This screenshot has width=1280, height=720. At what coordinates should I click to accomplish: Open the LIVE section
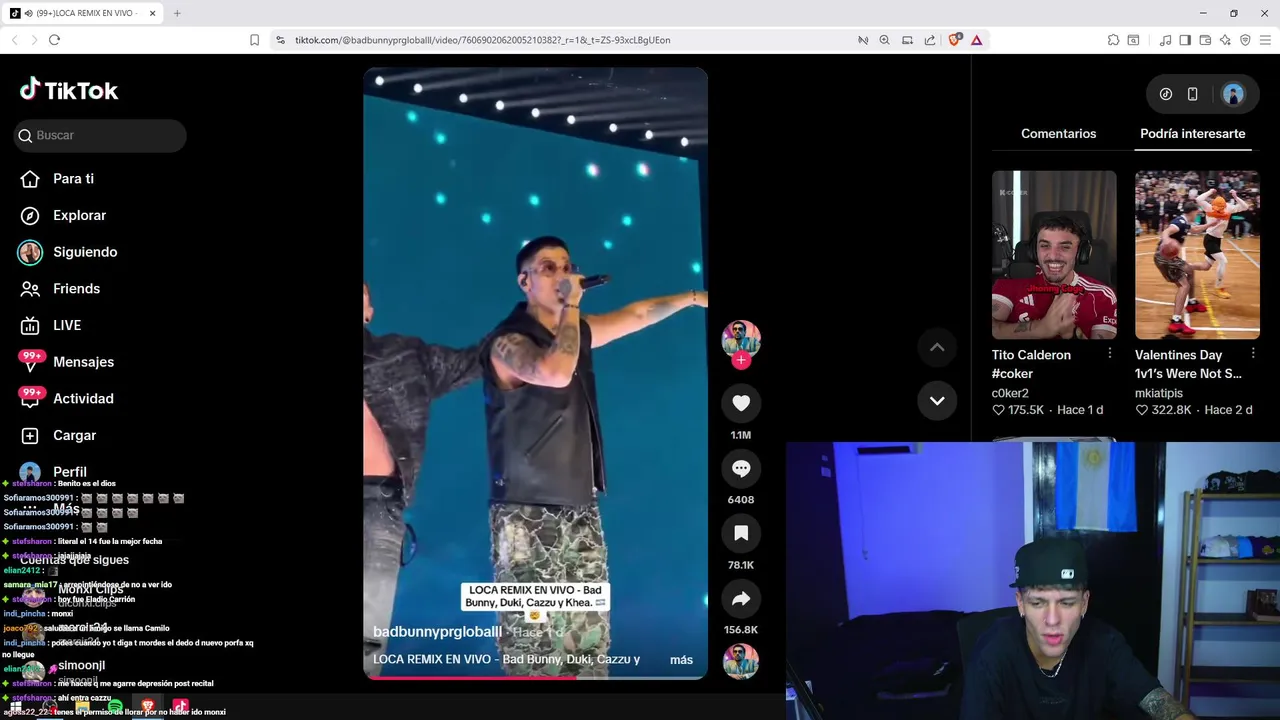51,325
